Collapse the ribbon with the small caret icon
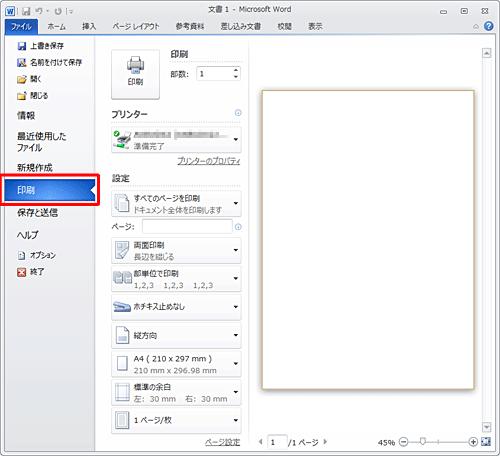 coord(476,26)
